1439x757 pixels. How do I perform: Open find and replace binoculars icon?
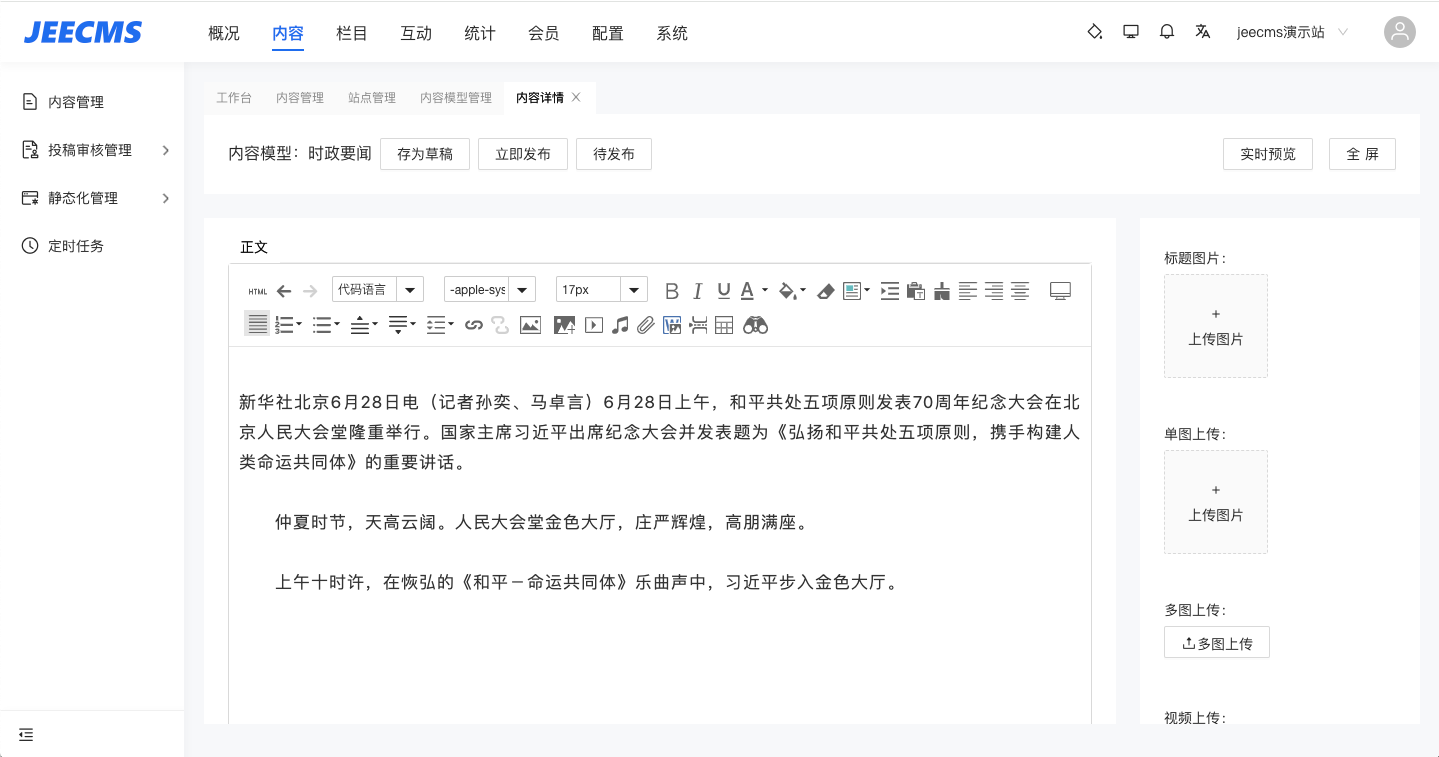[x=755, y=325]
